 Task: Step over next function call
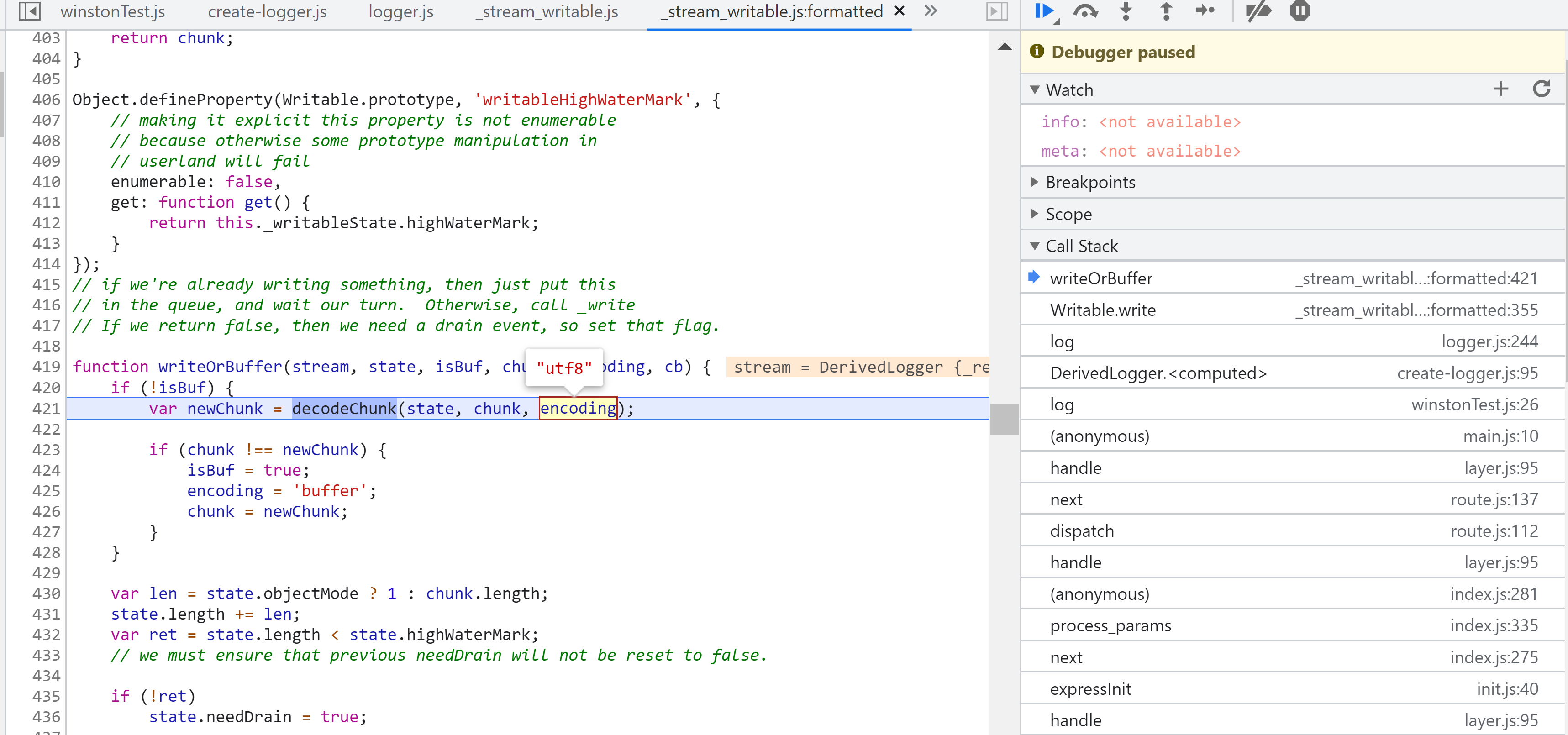click(x=1085, y=11)
